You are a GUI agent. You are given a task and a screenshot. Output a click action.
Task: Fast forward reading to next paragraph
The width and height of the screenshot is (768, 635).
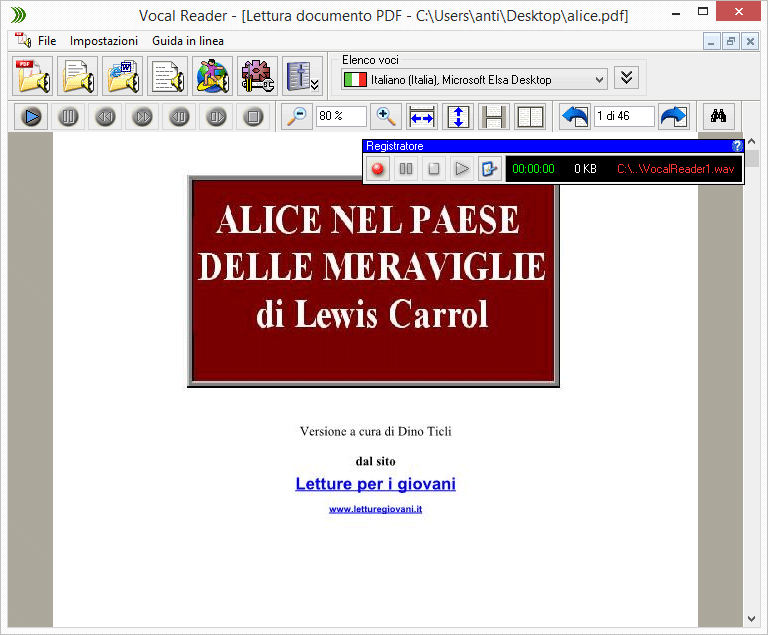click(143, 117)
